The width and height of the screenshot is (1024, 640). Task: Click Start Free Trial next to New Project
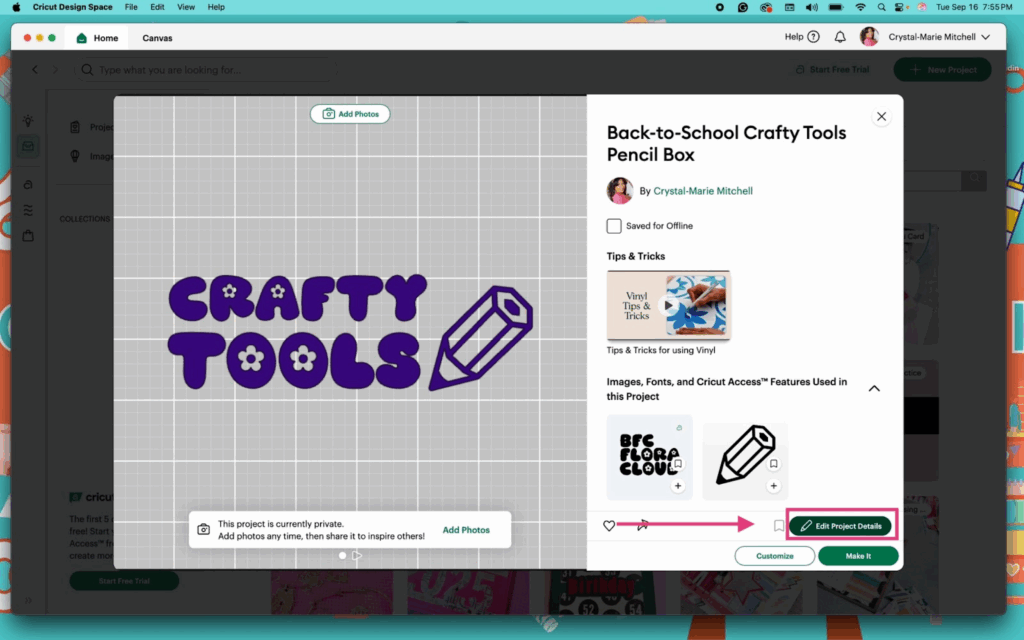[832, 69]
